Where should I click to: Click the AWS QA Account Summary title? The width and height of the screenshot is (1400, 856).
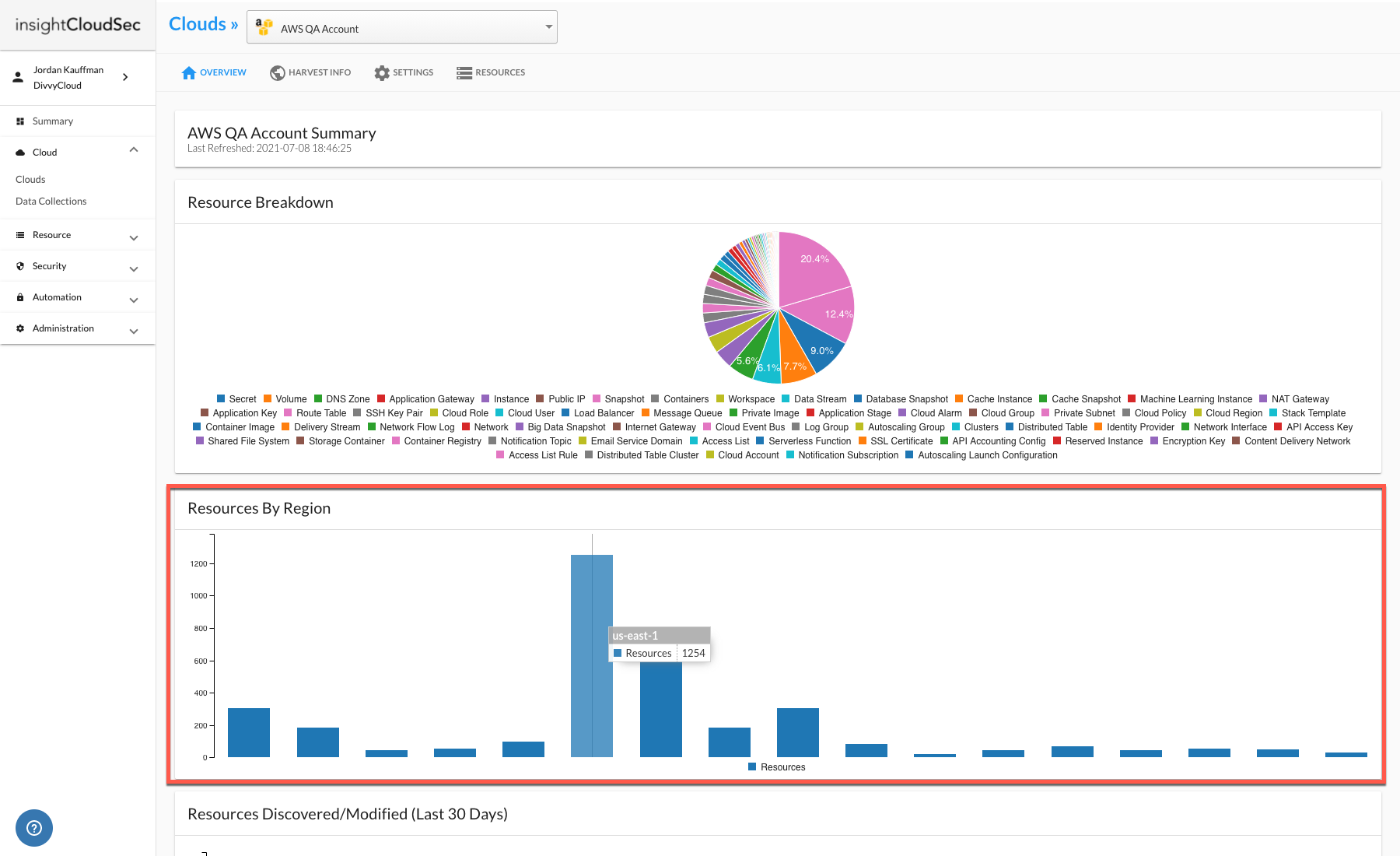(x=282, y=133)
